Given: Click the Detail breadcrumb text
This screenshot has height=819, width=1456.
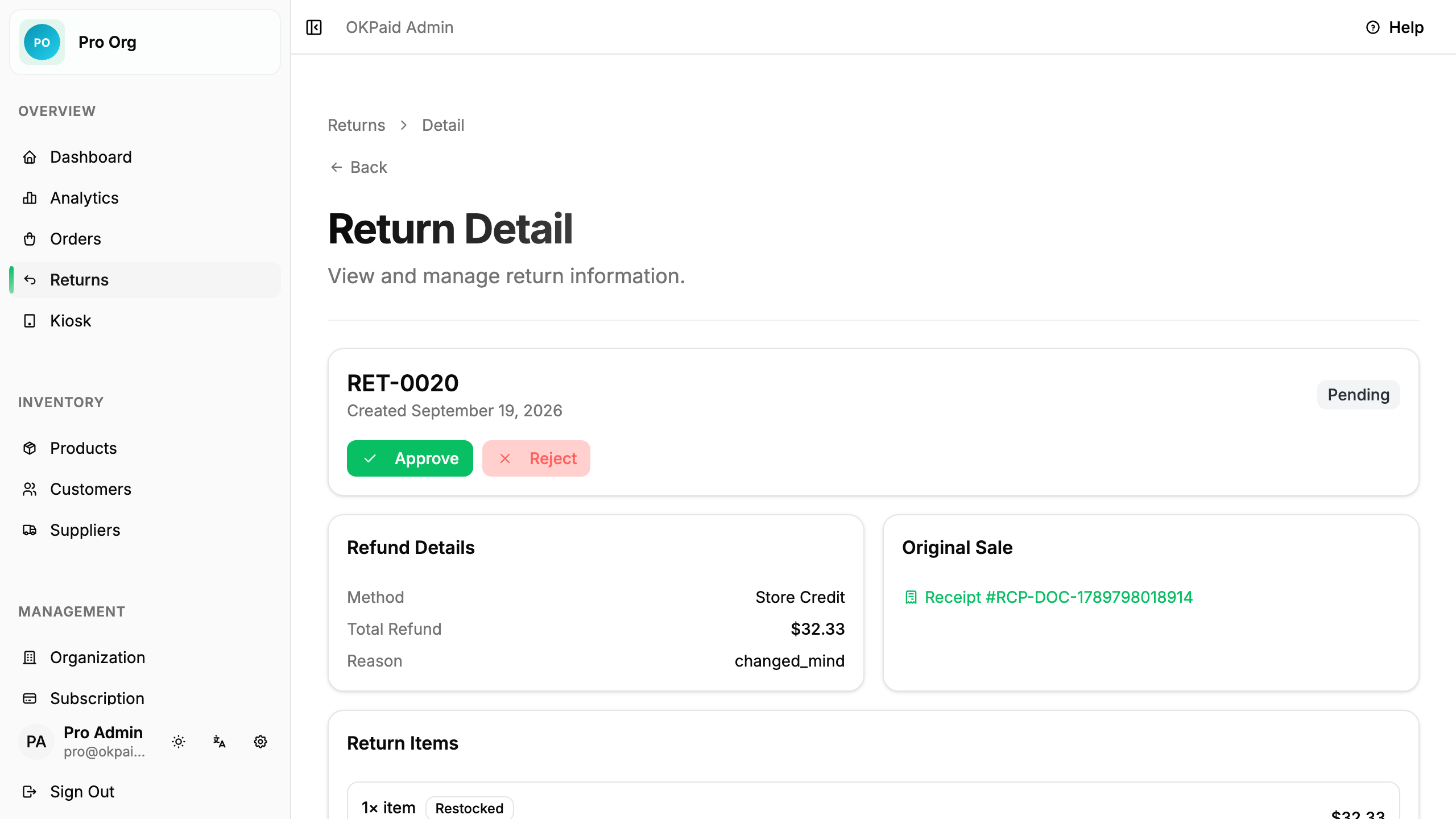Looking at the screenshot, I should coord(443,125).
